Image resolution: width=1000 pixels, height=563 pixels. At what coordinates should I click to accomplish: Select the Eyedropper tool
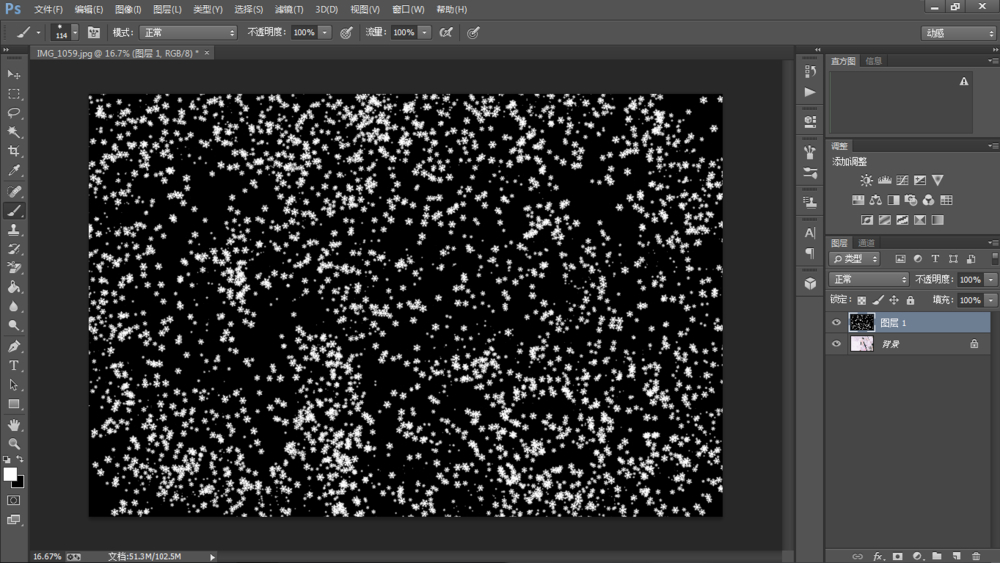pos(13,170)
